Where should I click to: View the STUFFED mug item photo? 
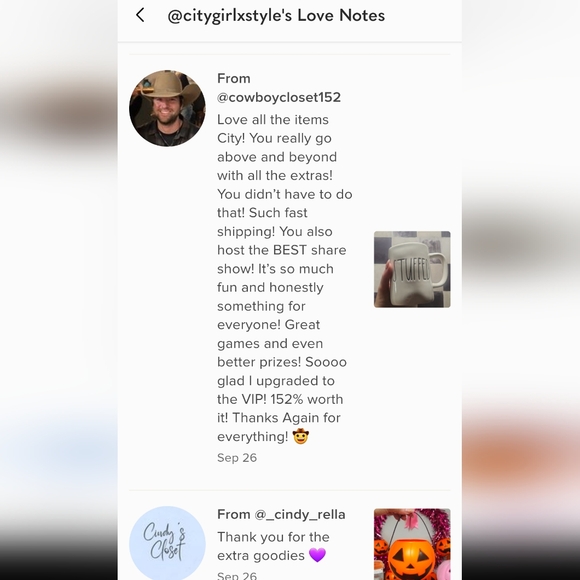[412, 269]
